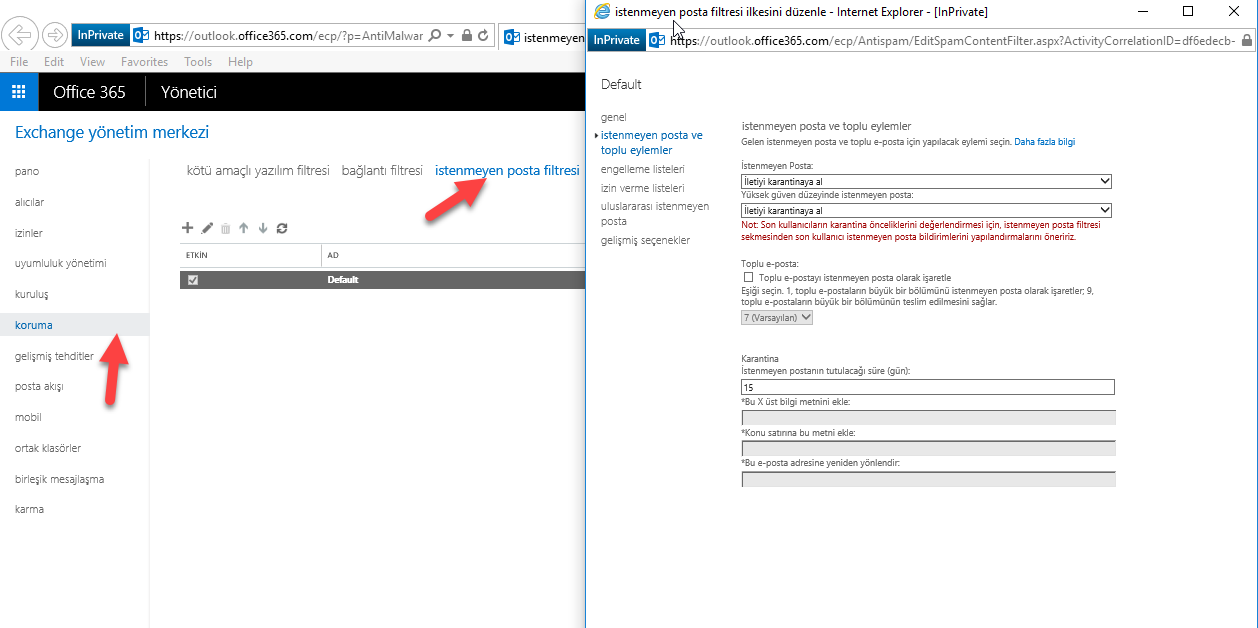Click the 'Yönetici' header link

pos(189,92)
